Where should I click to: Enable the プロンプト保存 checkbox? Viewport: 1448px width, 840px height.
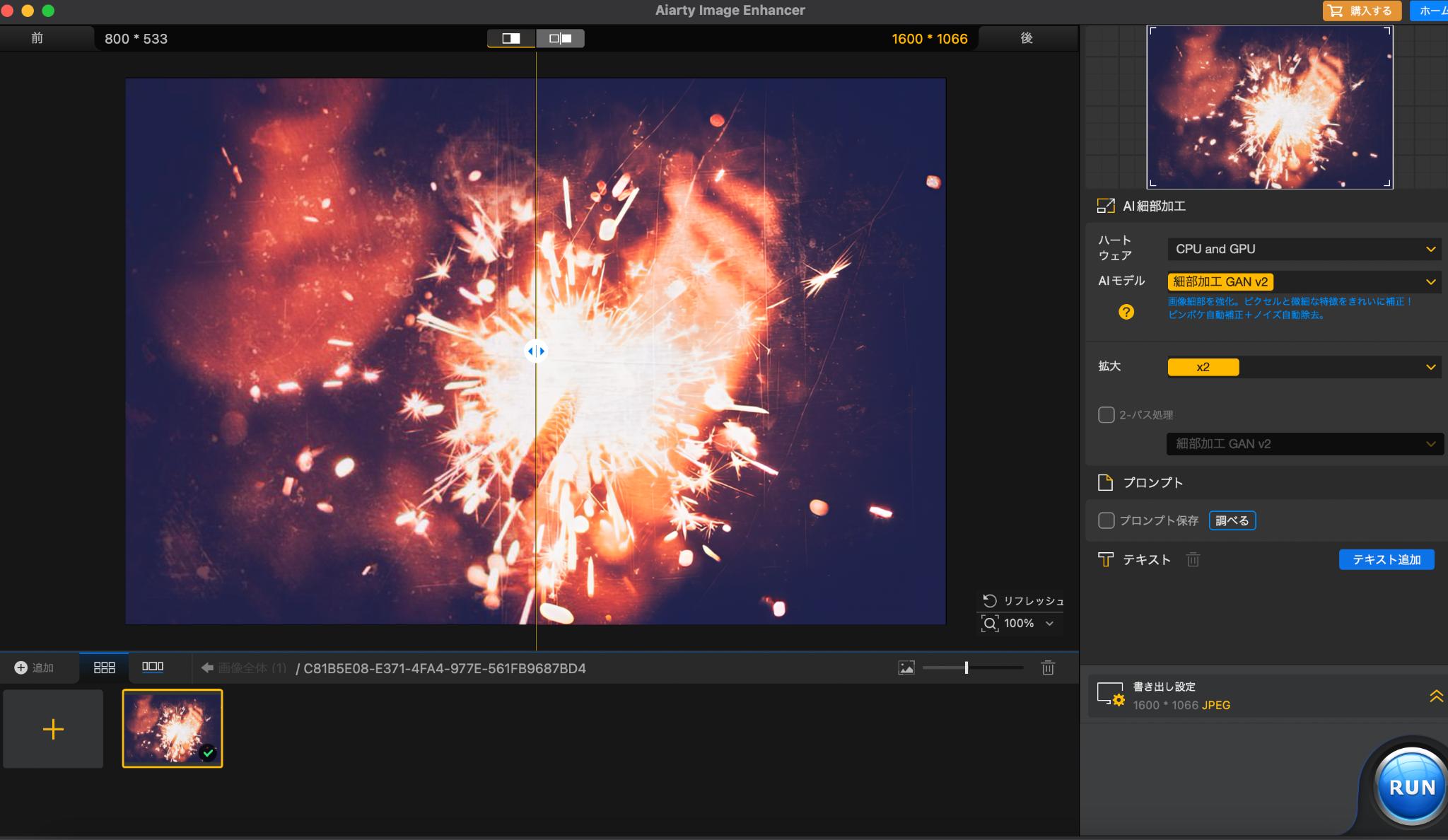(x=1107, y=520)
